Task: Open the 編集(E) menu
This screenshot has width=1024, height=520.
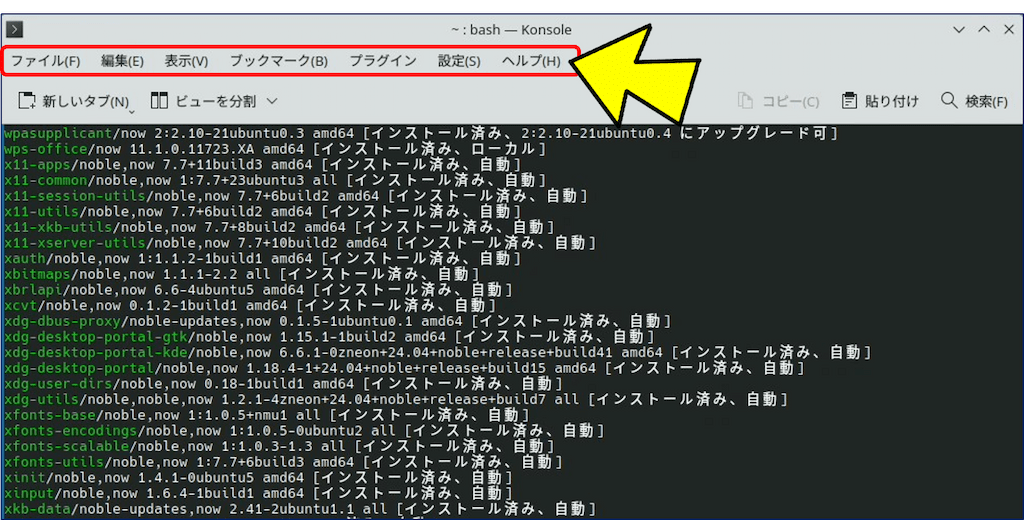Action: tap(122, 61)
